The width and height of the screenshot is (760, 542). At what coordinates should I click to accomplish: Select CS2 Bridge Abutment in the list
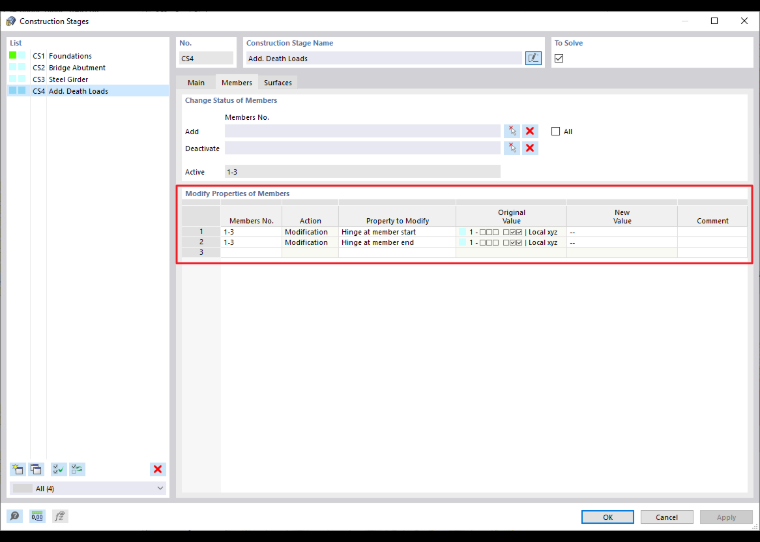click(x=88, y=67)
